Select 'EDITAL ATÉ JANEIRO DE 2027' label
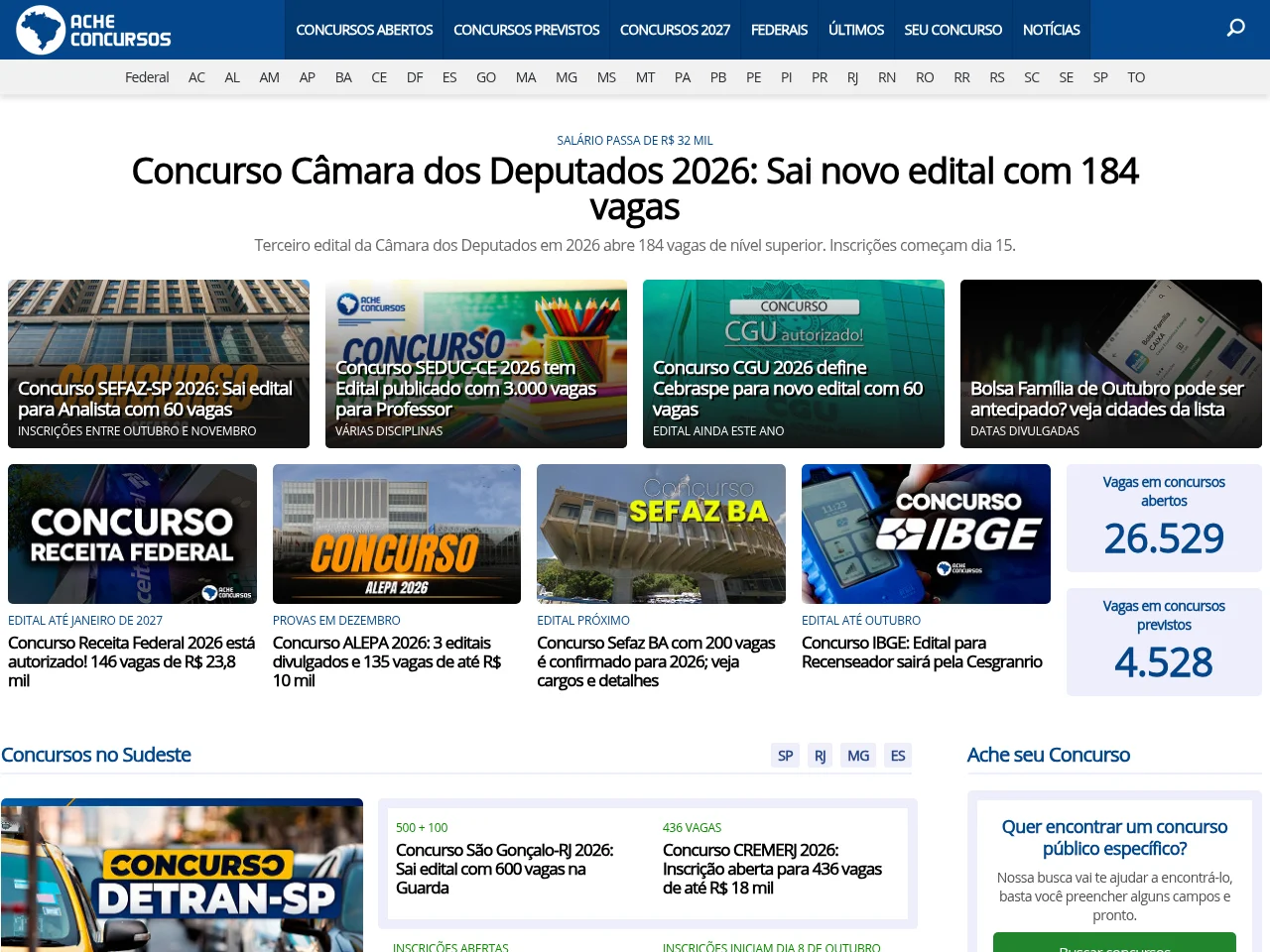Screen dimensions: 1270x952 (85, 621)
